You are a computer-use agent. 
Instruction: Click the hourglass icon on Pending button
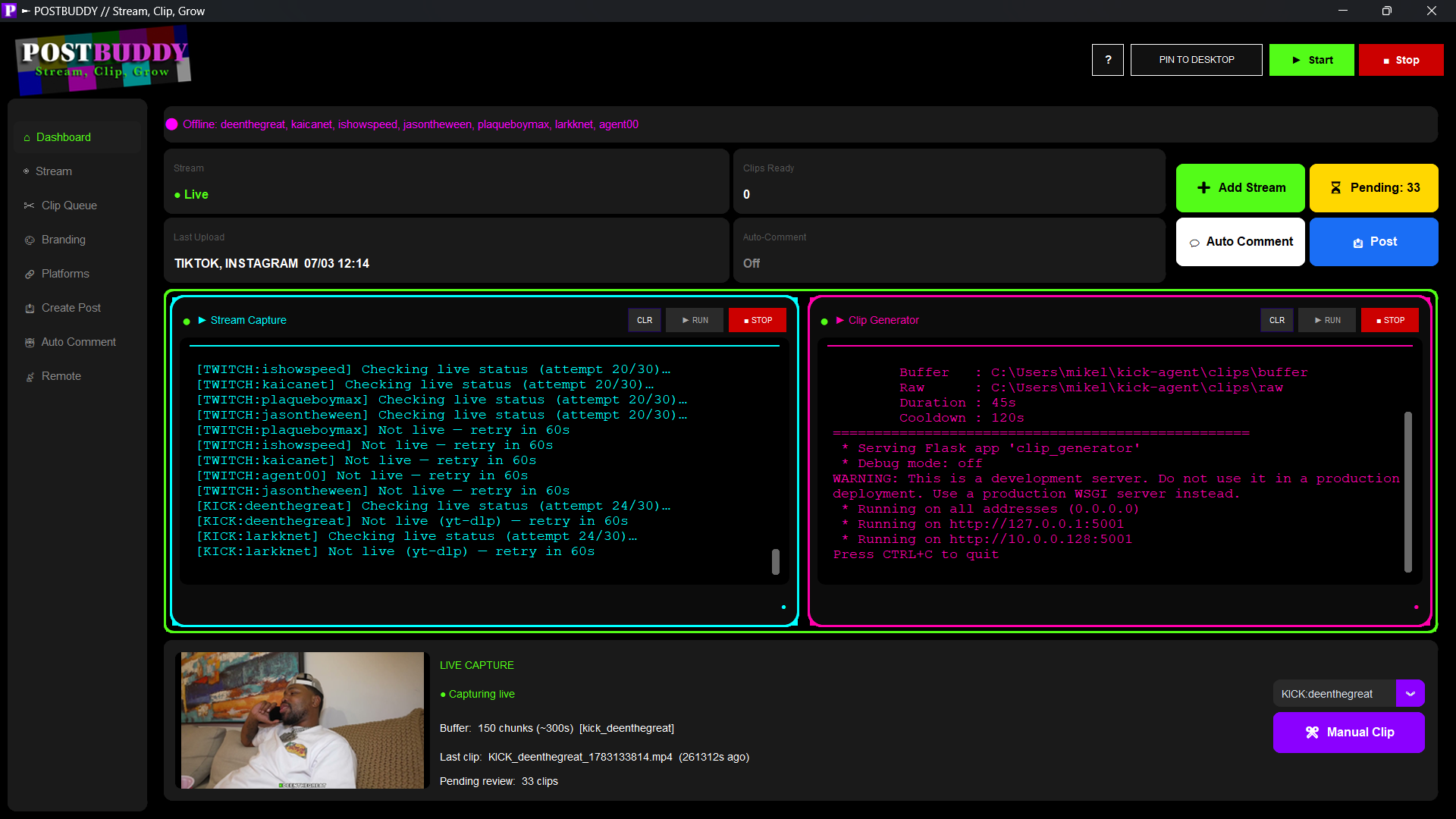click(1335, 188)
